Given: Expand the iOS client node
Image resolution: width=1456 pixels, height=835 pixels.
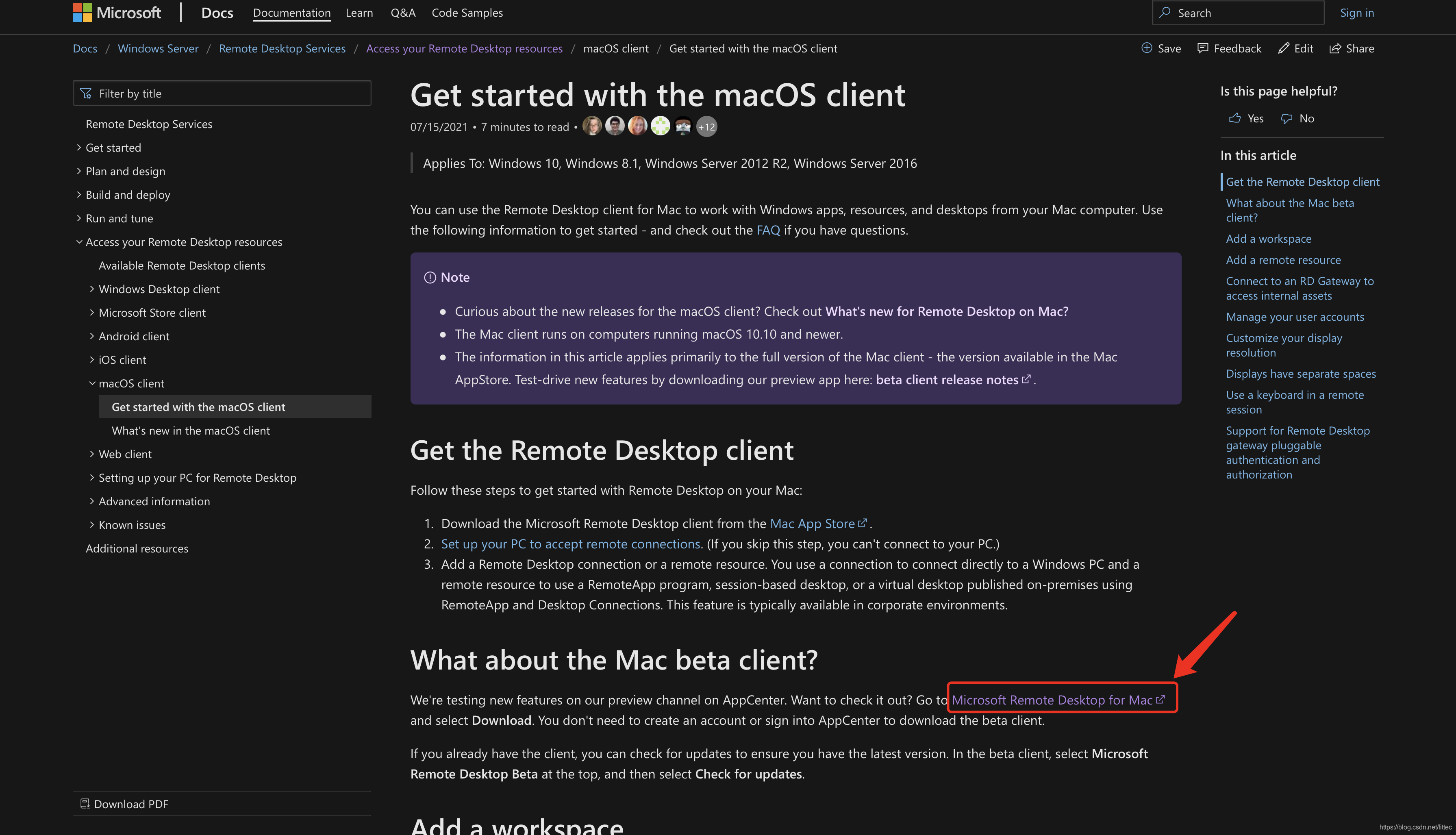Looking at the screenshot, I should click(x=92, y=359).
